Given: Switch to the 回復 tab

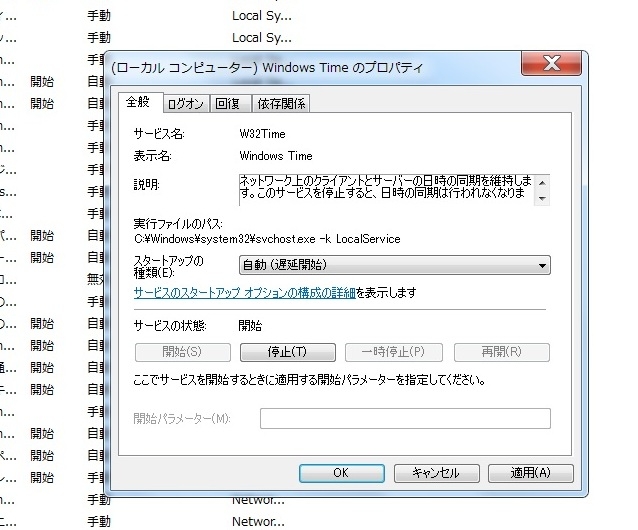Looking at the screenshot, I should 230,104.
